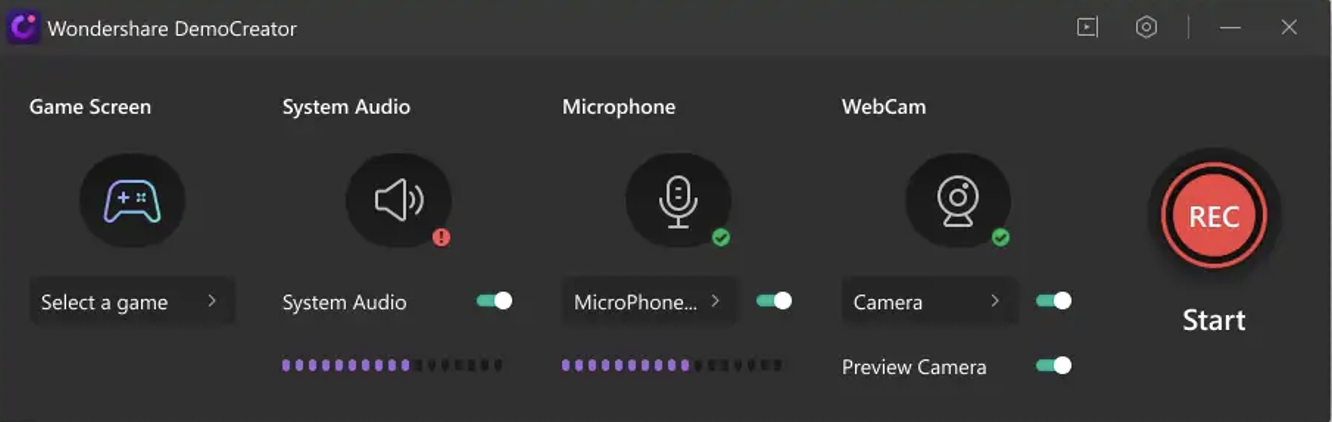The image size is (1332, 422).
Task: Click the Start label below REC
Action: [x=1214, y=320]
